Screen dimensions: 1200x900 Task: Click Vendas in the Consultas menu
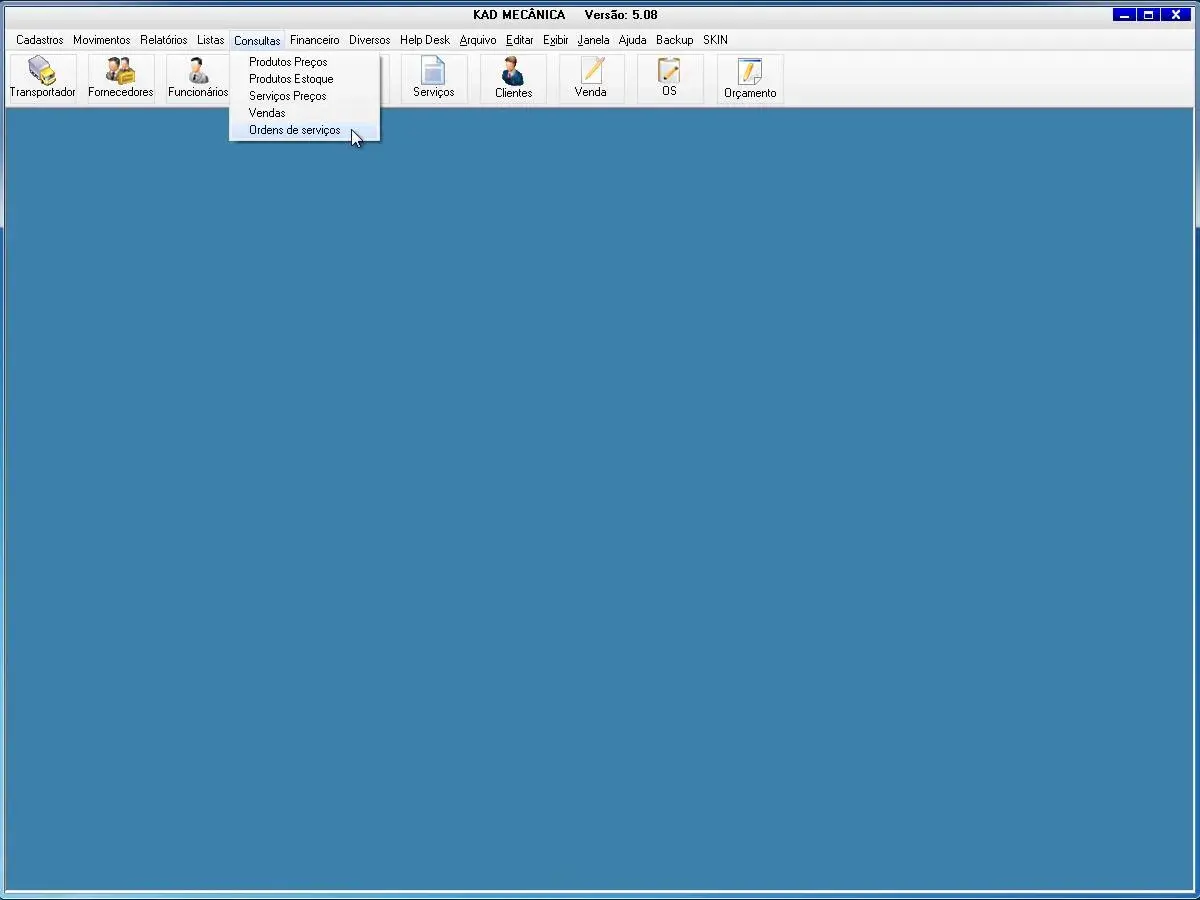(x=267, y=113)
